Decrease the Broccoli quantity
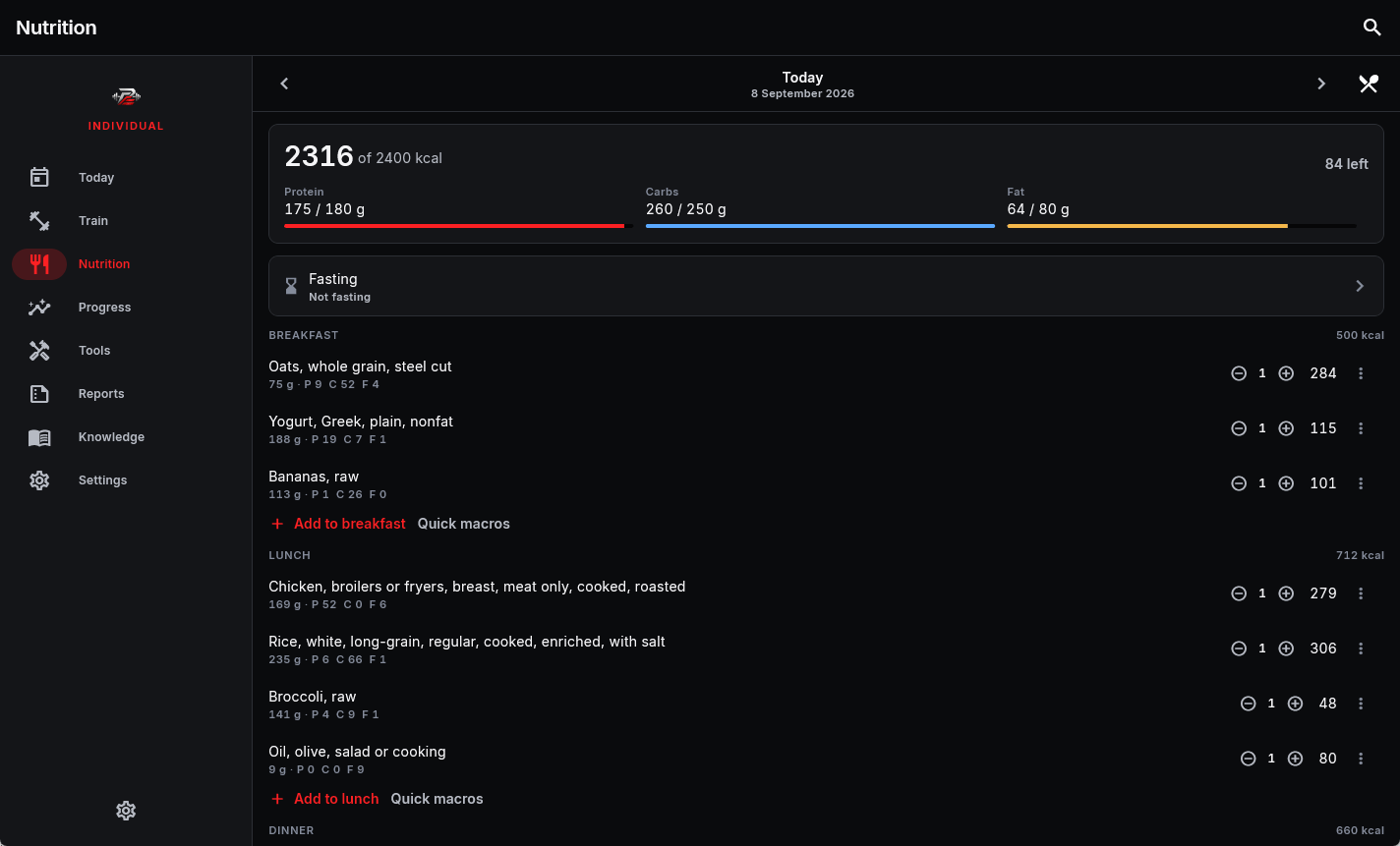1400x846 pixels. (1248, 704)
